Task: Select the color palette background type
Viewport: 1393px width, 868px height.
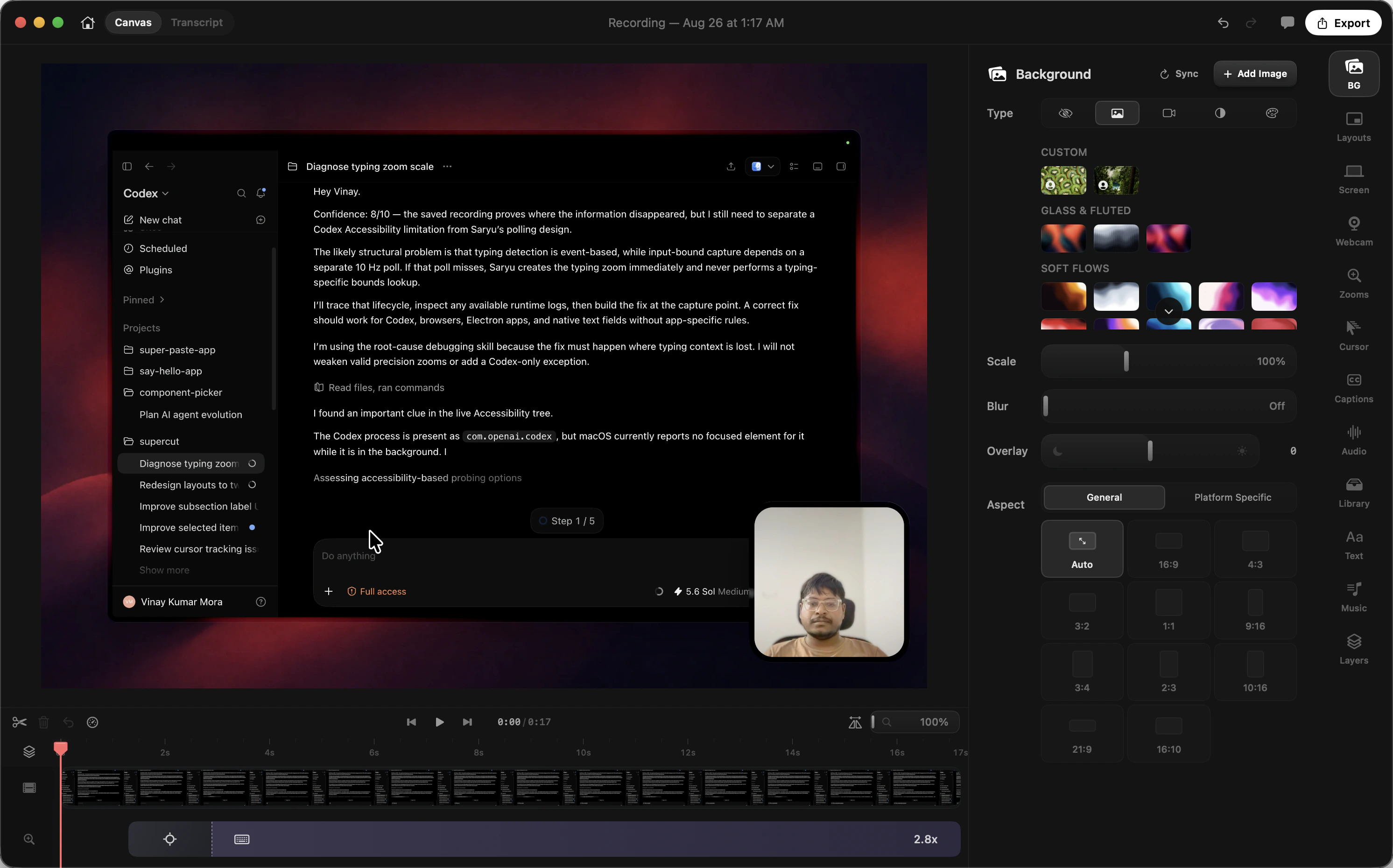Action: 1272,113
